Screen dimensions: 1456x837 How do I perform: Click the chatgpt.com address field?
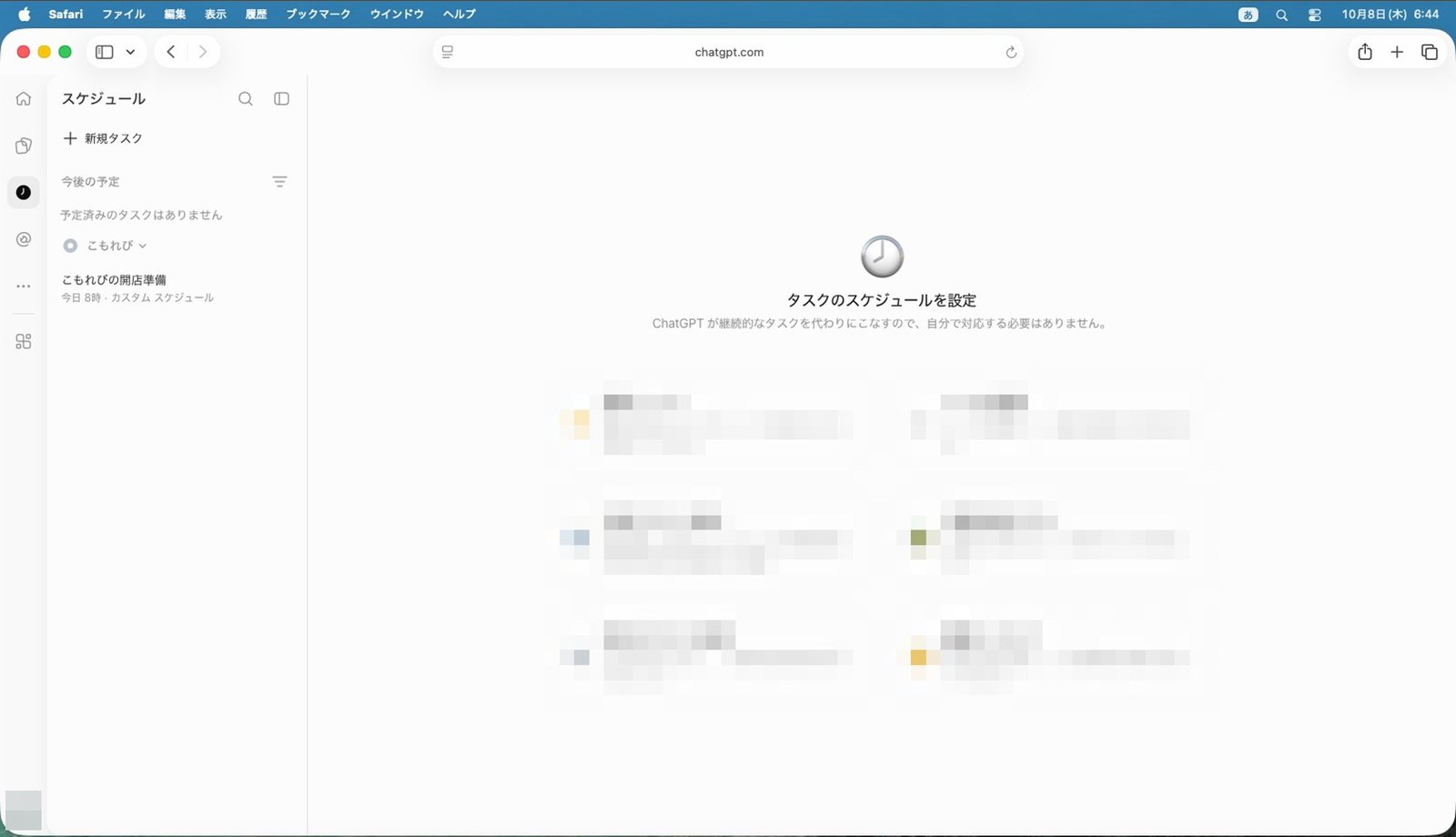point(729,52)
